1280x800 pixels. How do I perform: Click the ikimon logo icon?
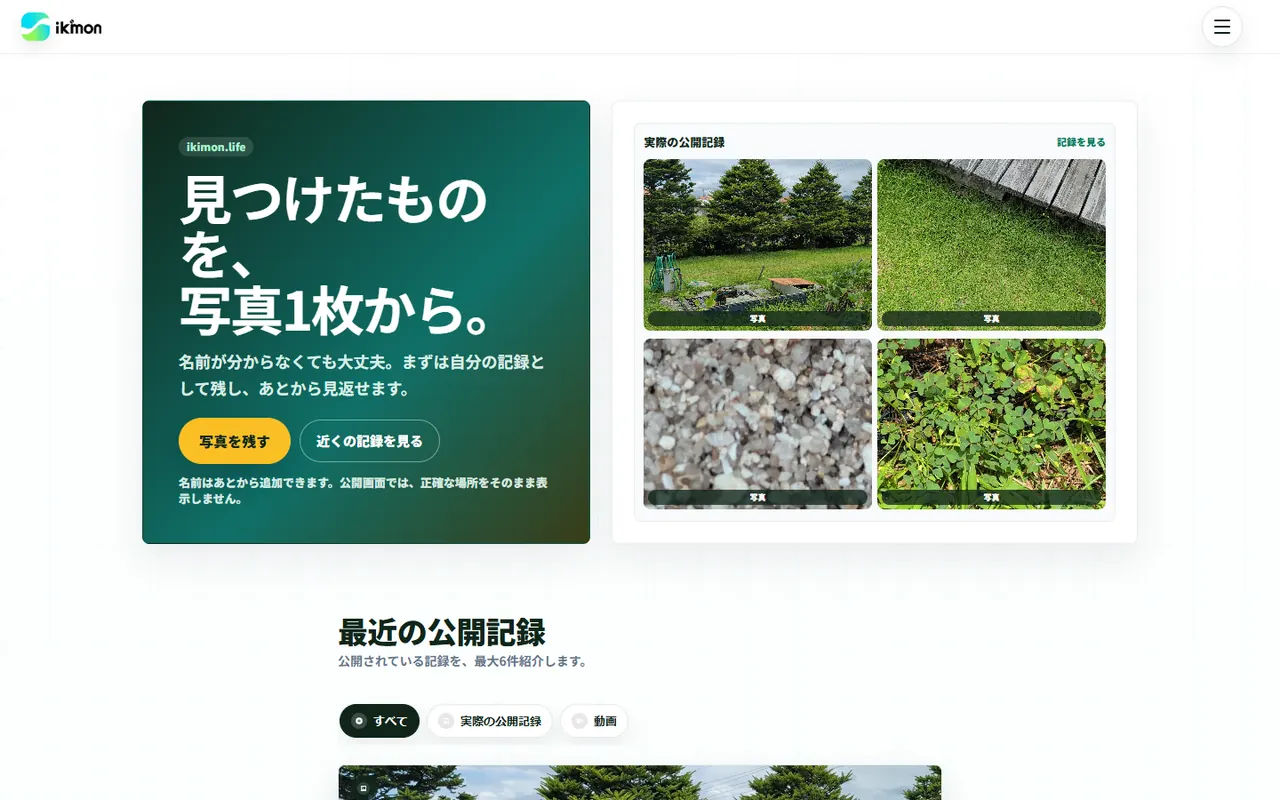[x=35, y=27]
